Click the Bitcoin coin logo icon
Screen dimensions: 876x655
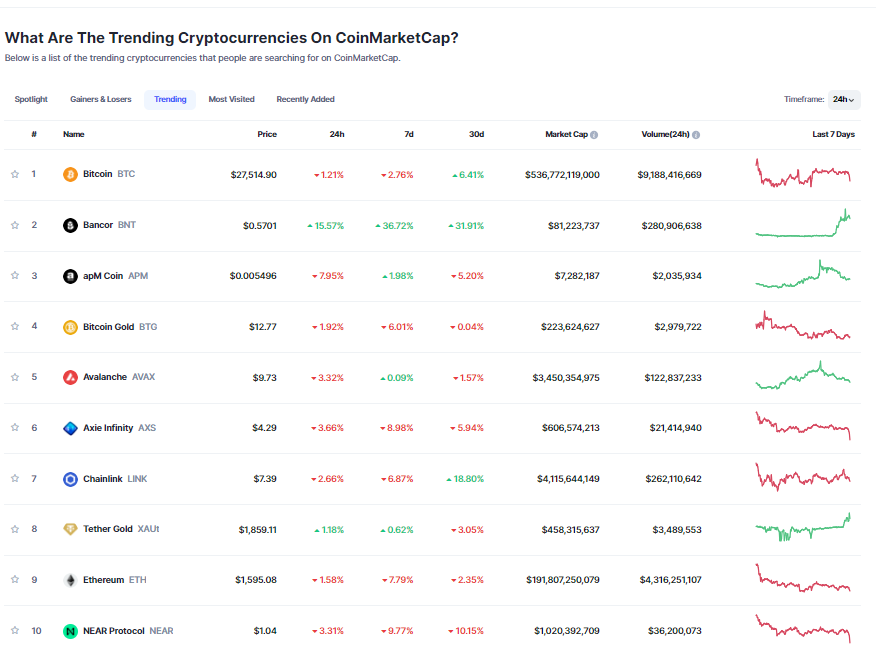(x=70, y=174)
